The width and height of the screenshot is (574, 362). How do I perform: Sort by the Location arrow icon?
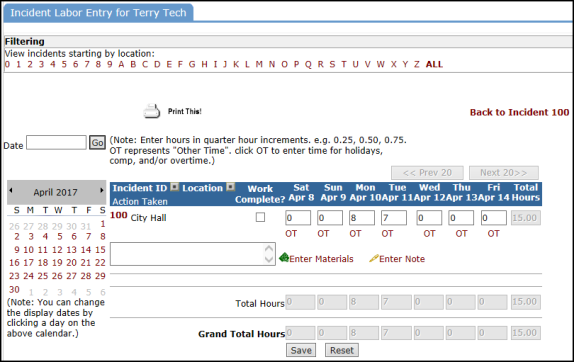coord(231,187)
